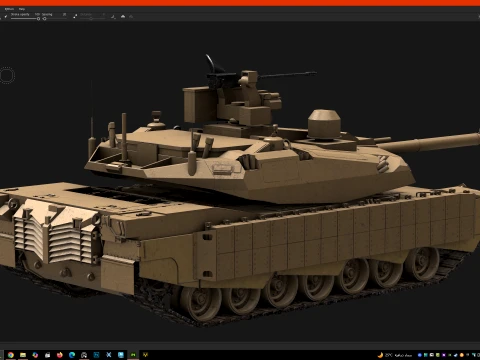
Task: Open the Help menu
Action: pyautogui.click(x=22, y=9)
